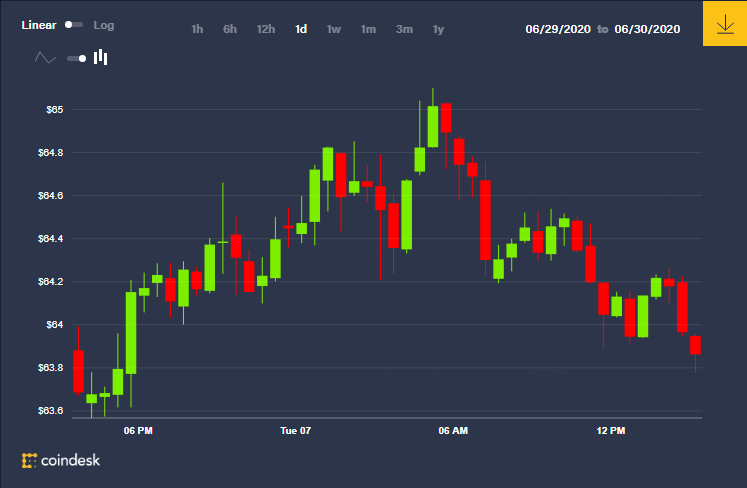Click the $63.8 price axis label
The height and width of the screenshot is (488, 747).
tap(50, 367)
